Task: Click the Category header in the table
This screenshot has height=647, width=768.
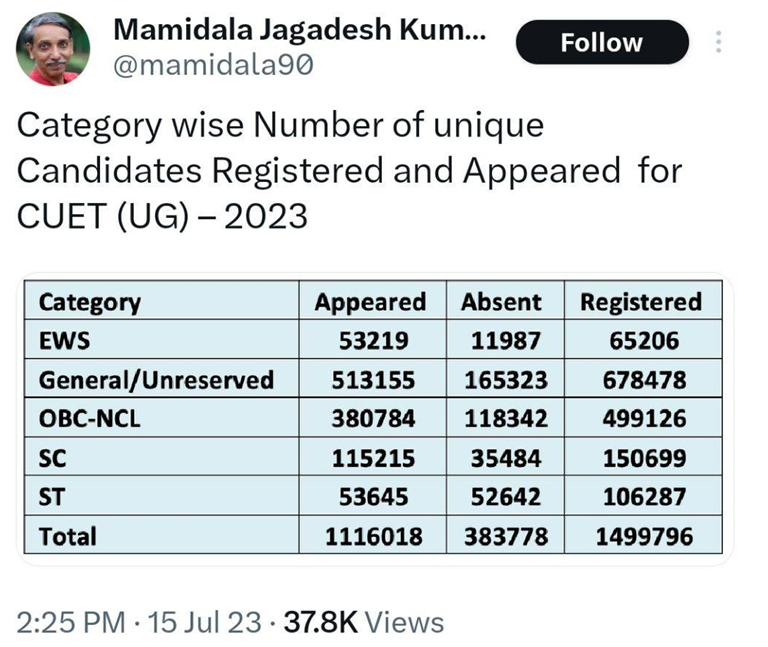Action: click(90, 302)
